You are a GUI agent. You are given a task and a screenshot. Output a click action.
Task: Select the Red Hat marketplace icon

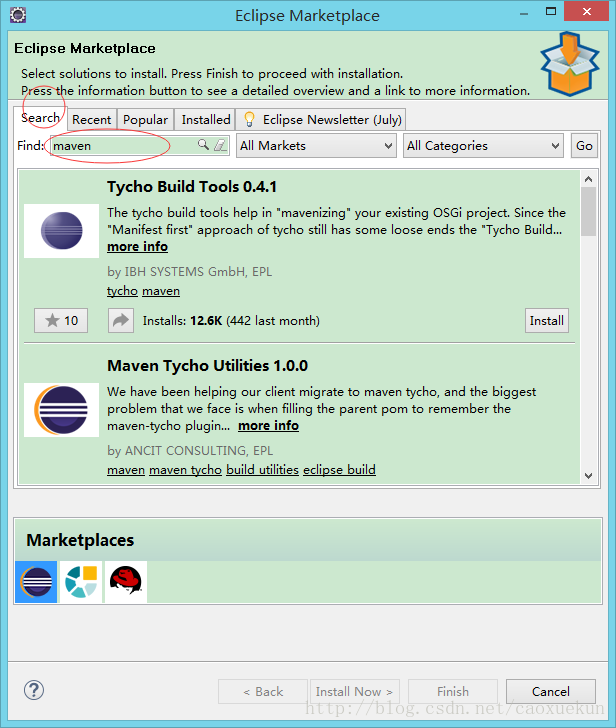pyautogui.click(x=126, y=582)
